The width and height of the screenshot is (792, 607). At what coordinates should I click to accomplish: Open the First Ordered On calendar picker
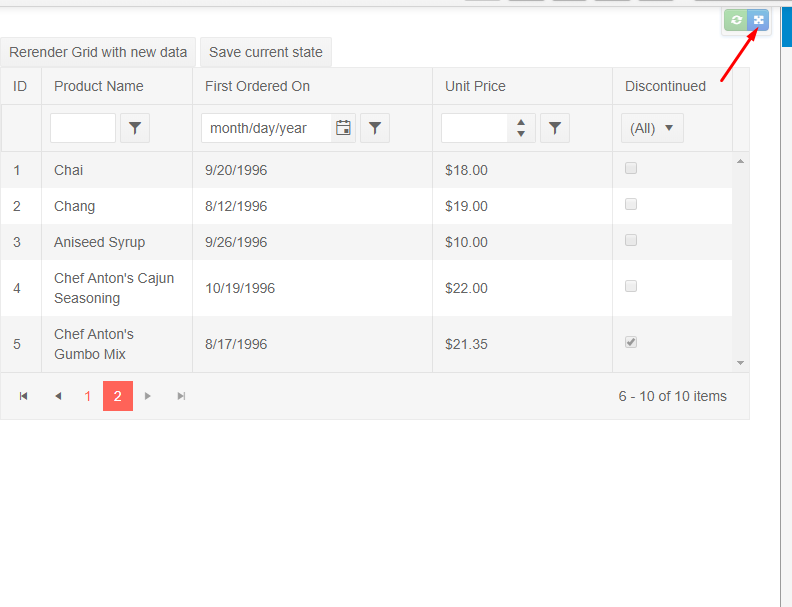tap(344, 128)
